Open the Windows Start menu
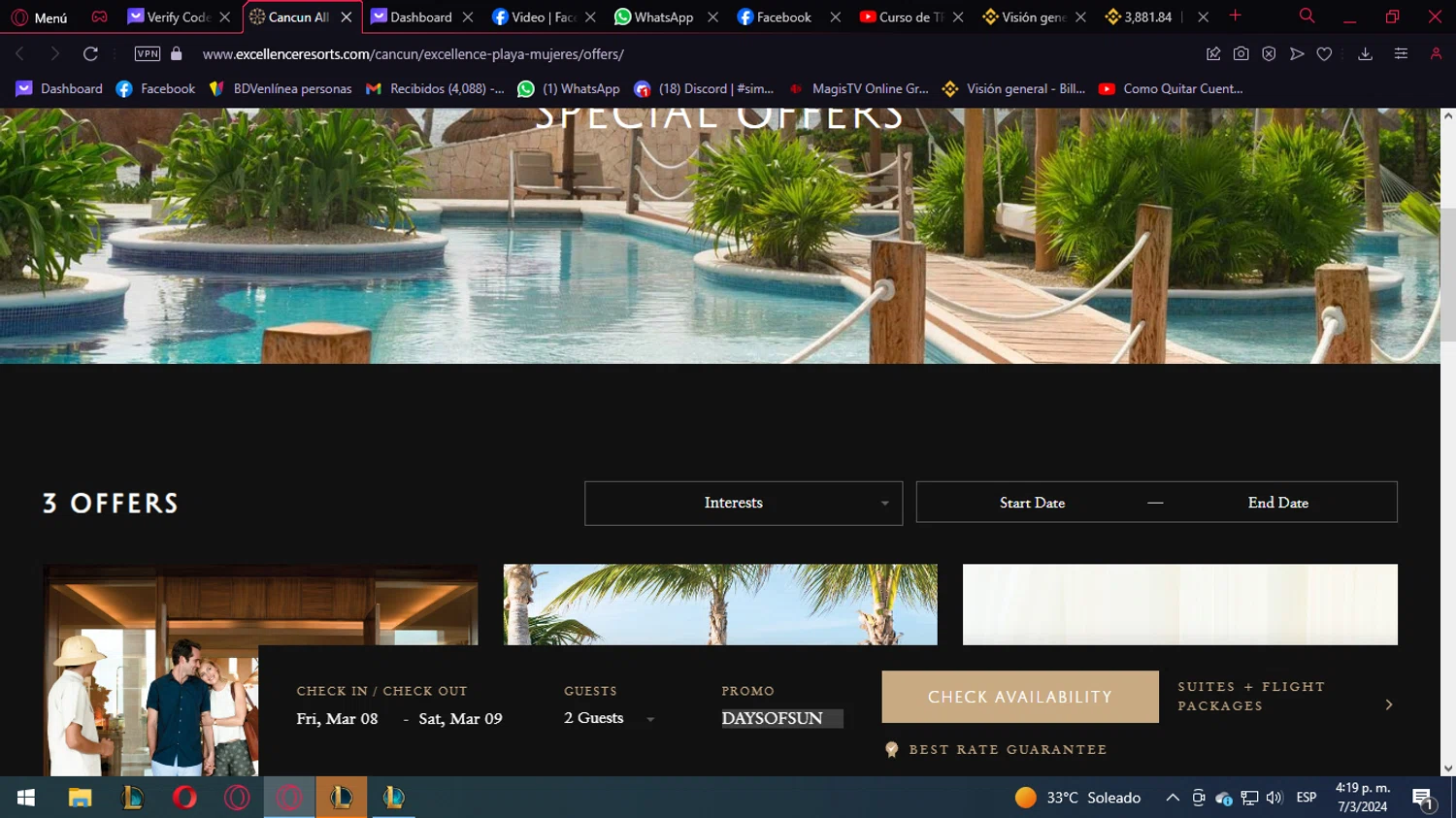Viewport: 1456px width, 818px height. coord(26,798)
